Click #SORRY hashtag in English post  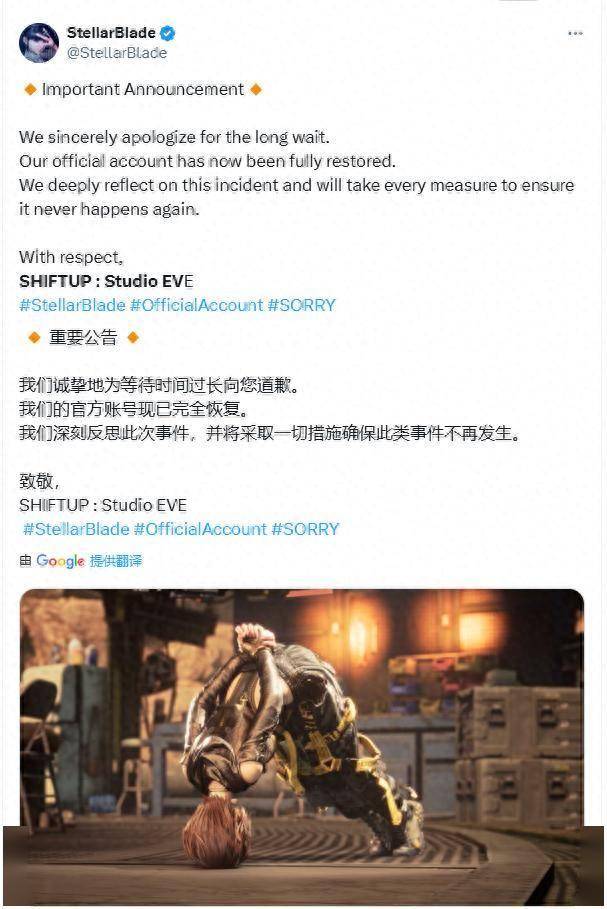tap(301, 305)
